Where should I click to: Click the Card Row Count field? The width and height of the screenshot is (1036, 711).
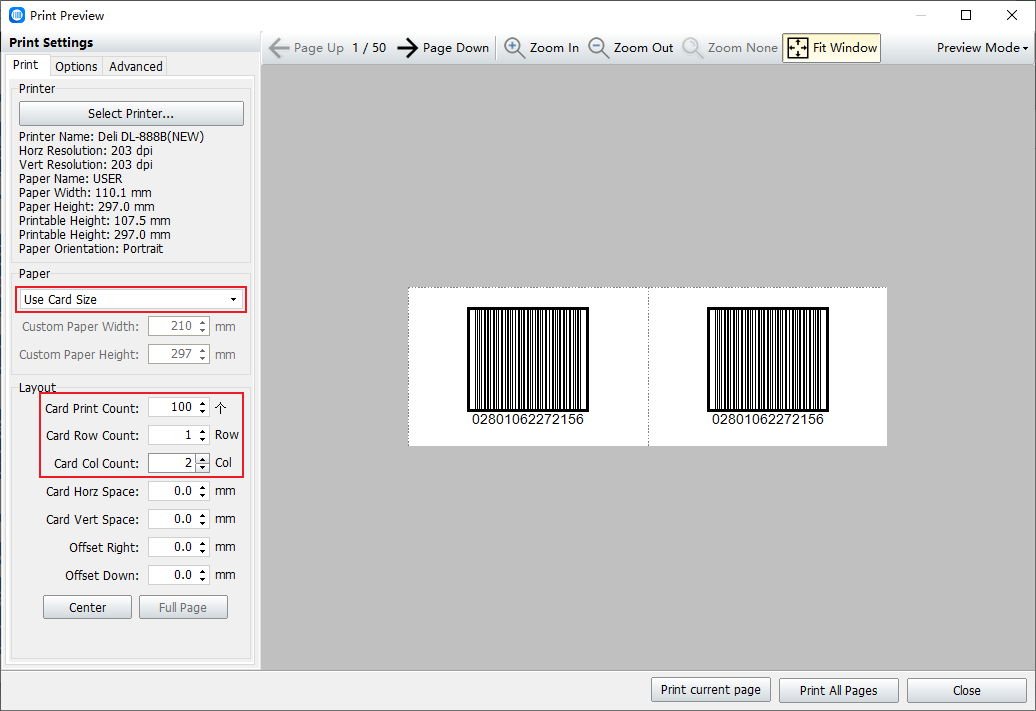[x=172, y=435]
